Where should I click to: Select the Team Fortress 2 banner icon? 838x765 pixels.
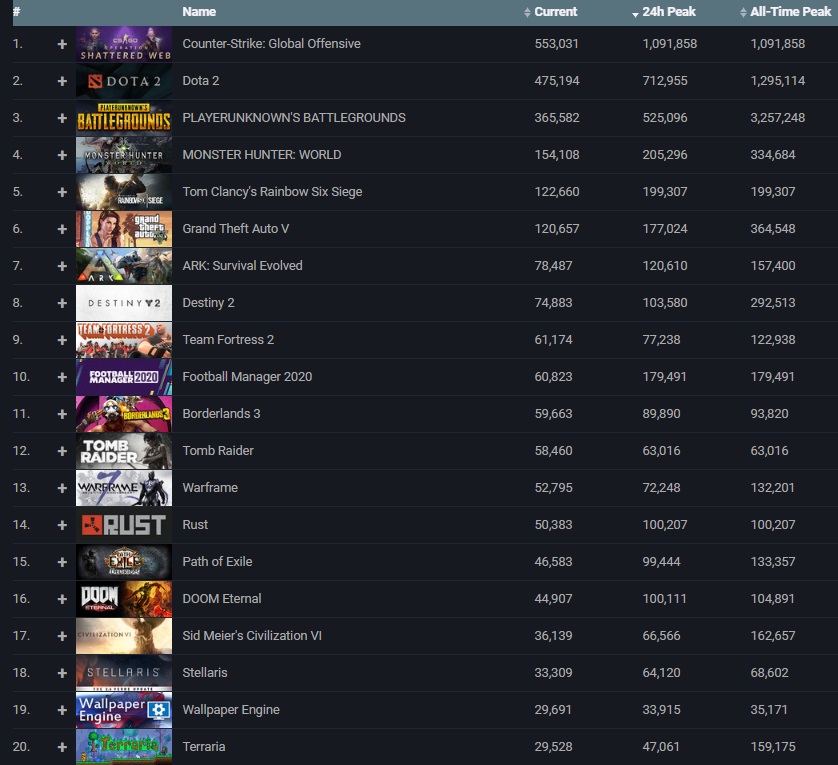click(123, 339)
